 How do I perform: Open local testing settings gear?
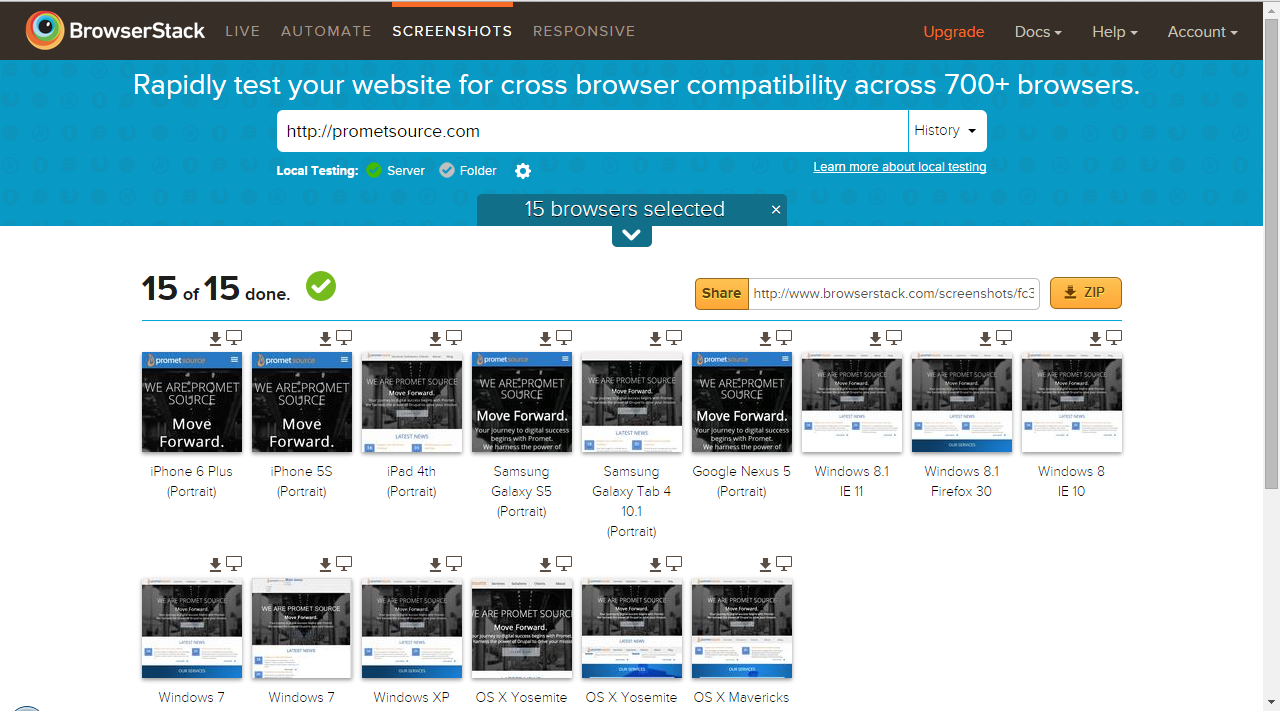[x=523, y=171]
